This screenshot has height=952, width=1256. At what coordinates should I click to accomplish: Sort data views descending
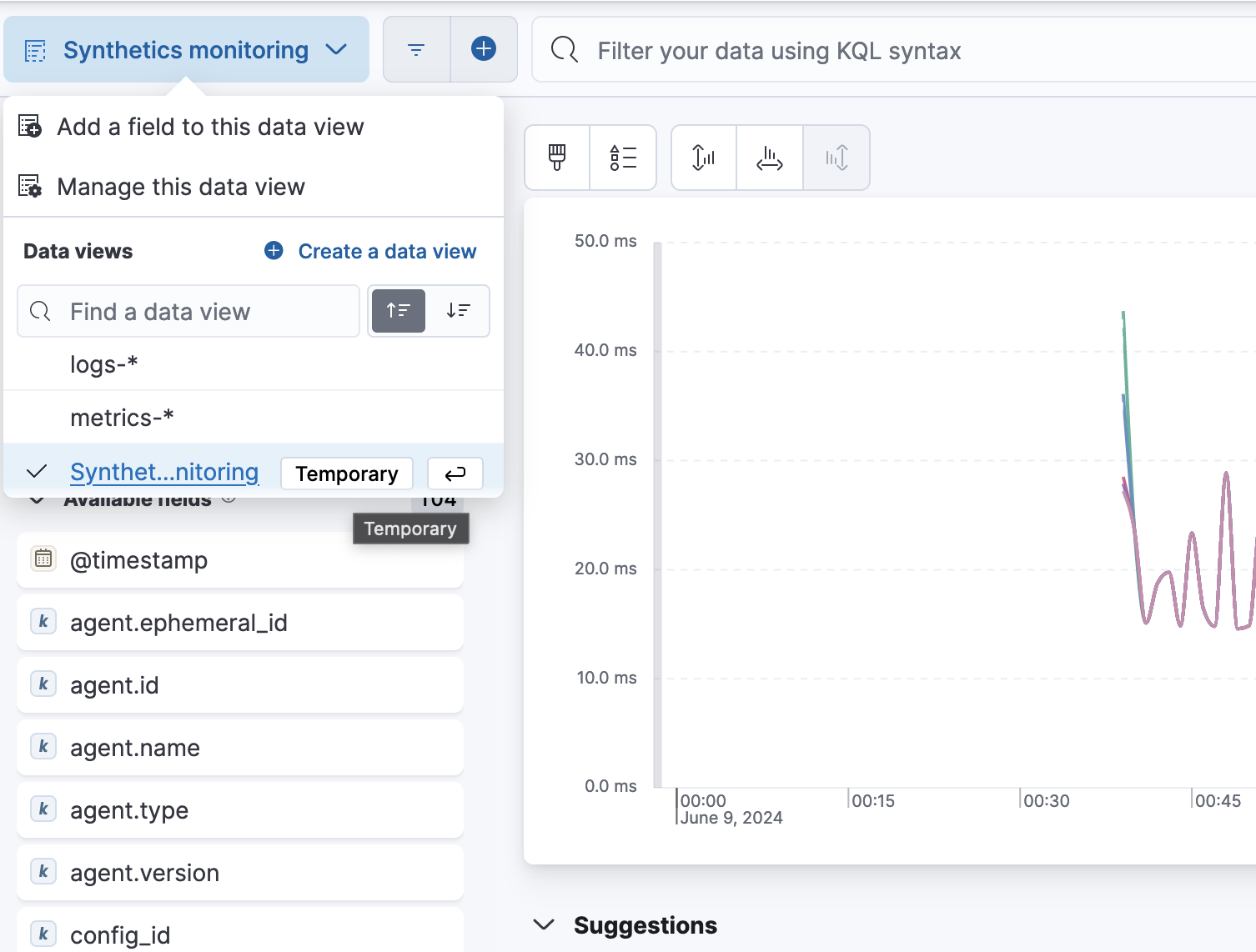point(459,311)
